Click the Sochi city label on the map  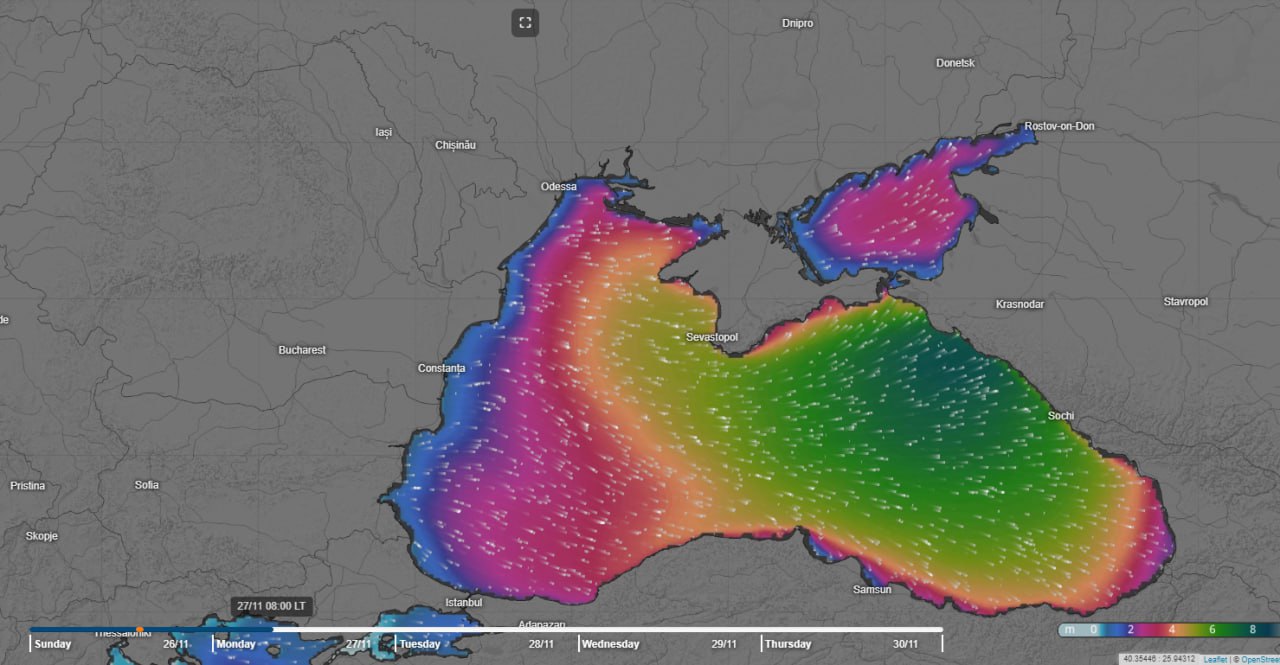click(1061, 415)
